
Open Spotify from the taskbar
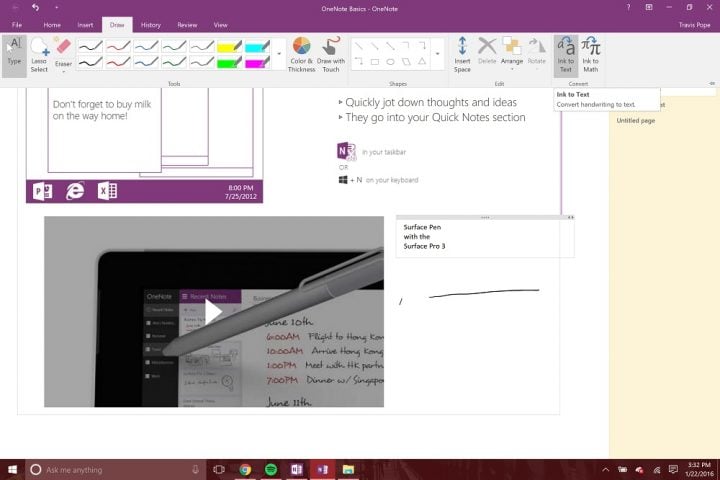click(271, 469)
